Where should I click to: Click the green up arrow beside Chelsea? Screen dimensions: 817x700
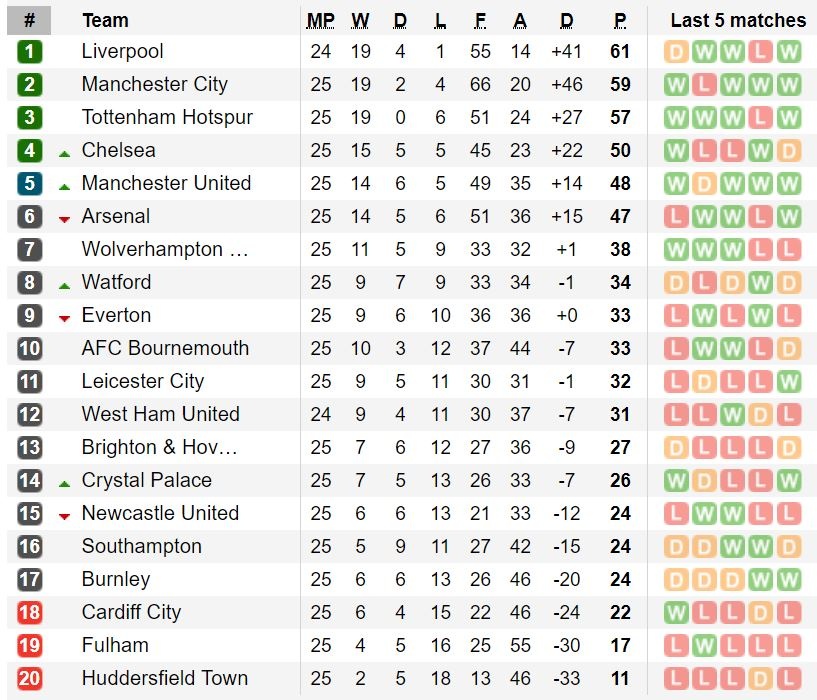(64, 152)
